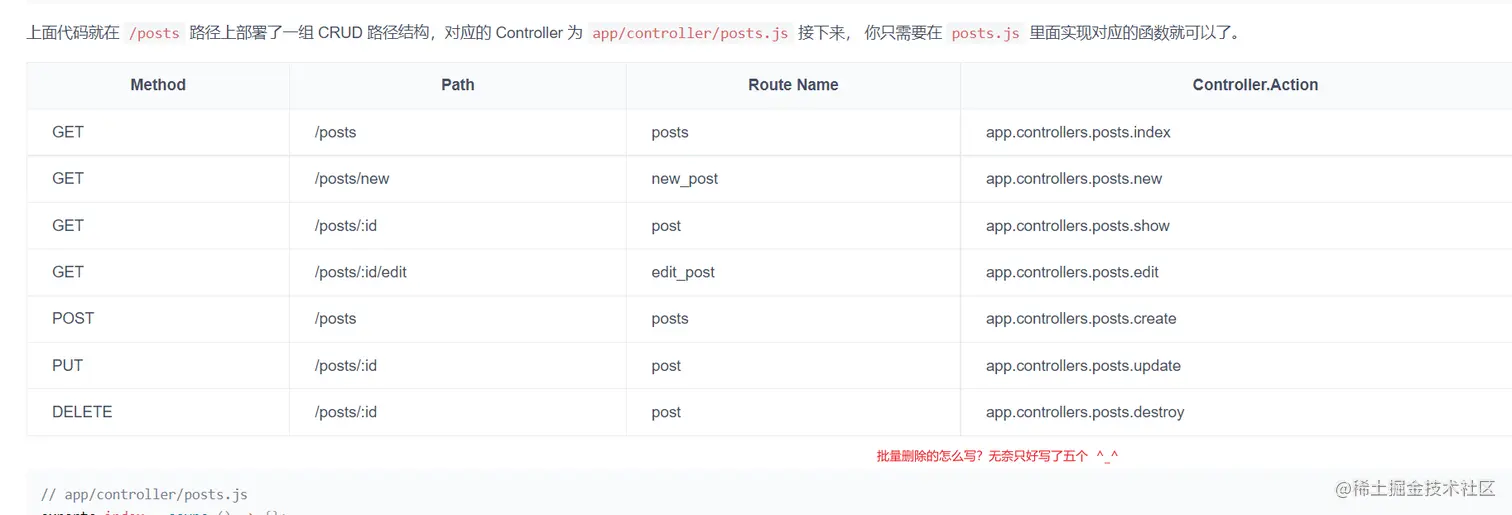Screen dimensions: 1512x515
Task: Select the "/posts/:id/edit" path cell
Action: tap(361, 272)
